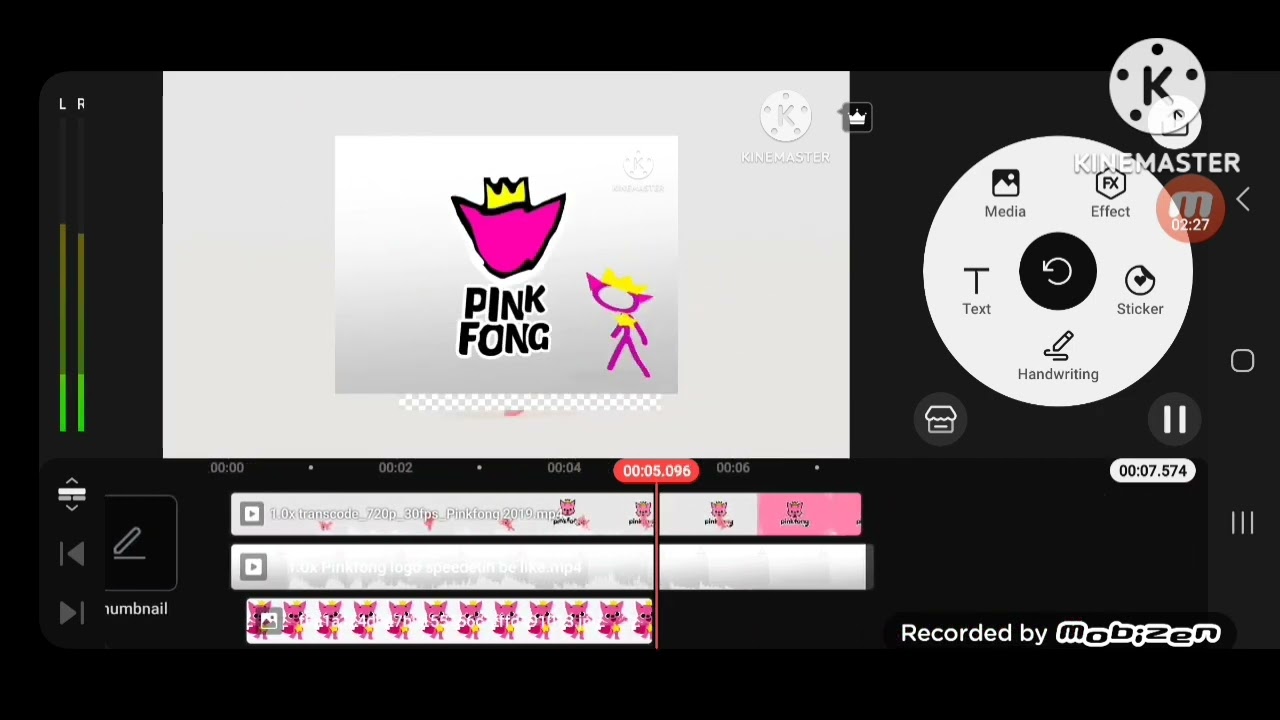Click the thumbnail pencil edit button
The width and height of the screenshot is (1280, 720).
pyautogui.click(x=129, y=543)
